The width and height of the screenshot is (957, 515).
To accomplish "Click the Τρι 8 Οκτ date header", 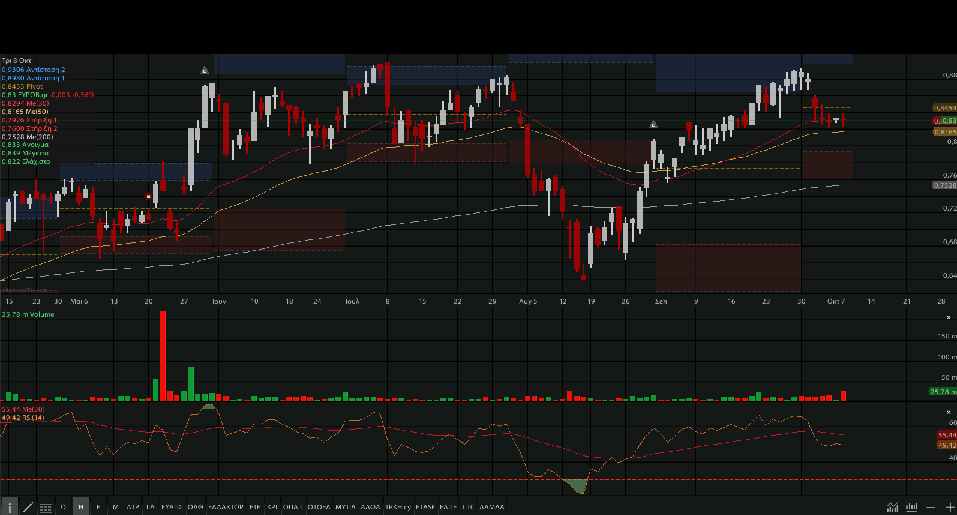I will [x=16, y=61].
